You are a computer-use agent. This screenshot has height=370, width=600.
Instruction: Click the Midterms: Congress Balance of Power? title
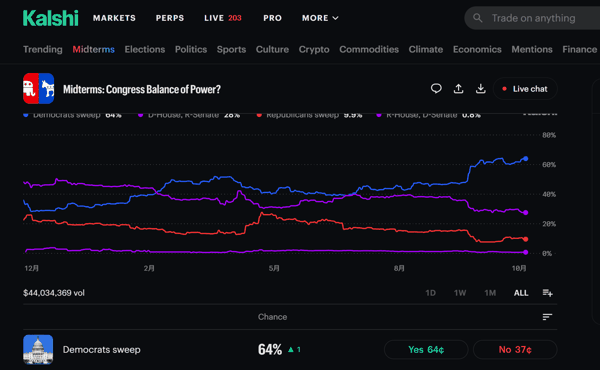(142, 89)
